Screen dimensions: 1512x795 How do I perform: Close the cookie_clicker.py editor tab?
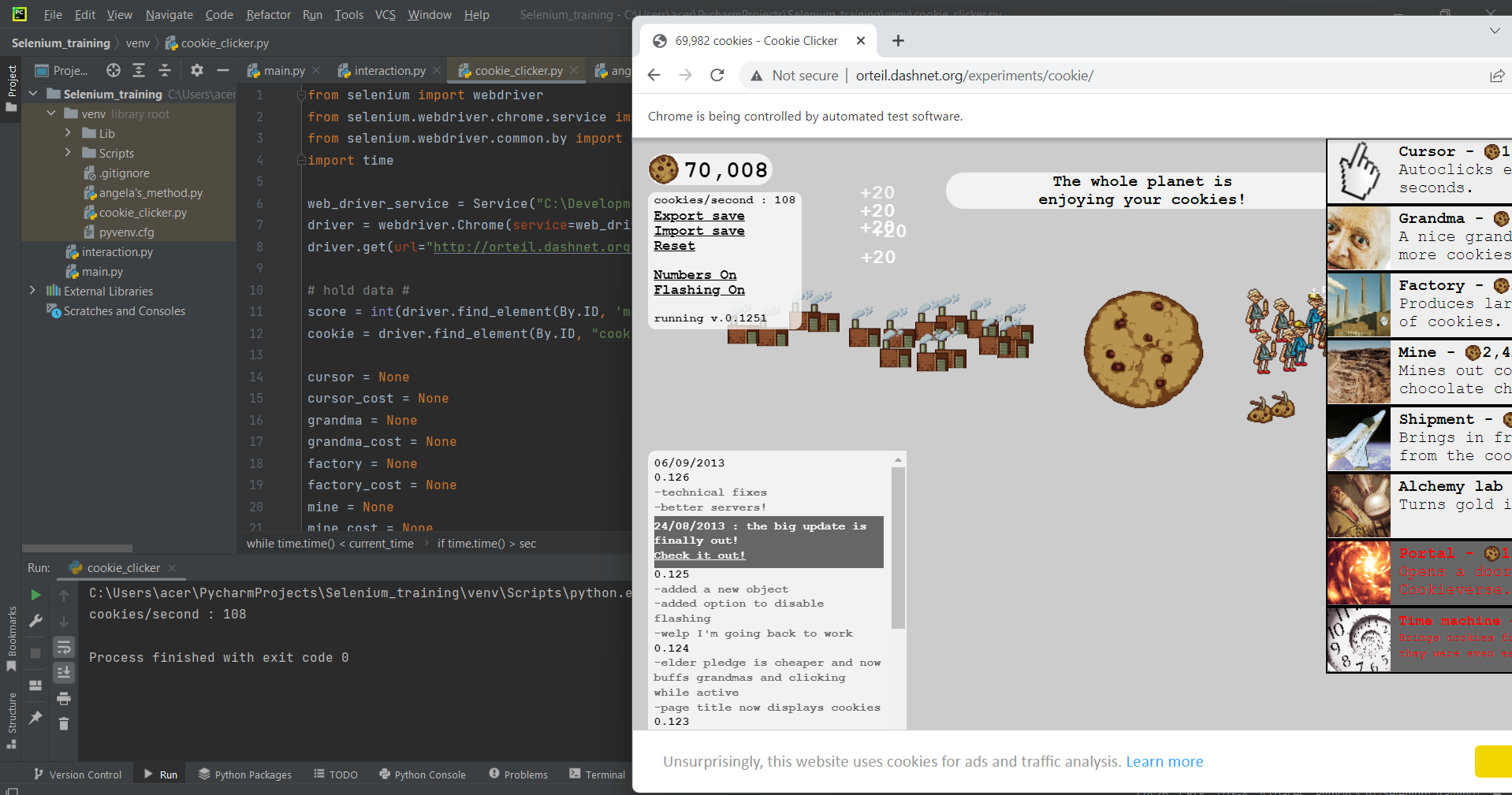[574, 70]
